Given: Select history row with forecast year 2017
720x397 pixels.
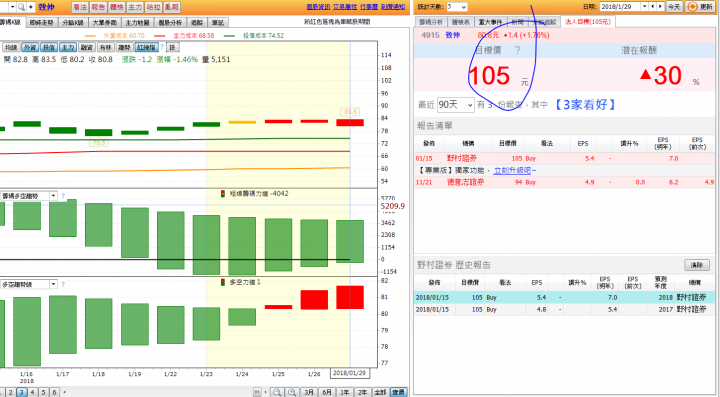Looking at the screenshot, I should [x=565, y=309].
